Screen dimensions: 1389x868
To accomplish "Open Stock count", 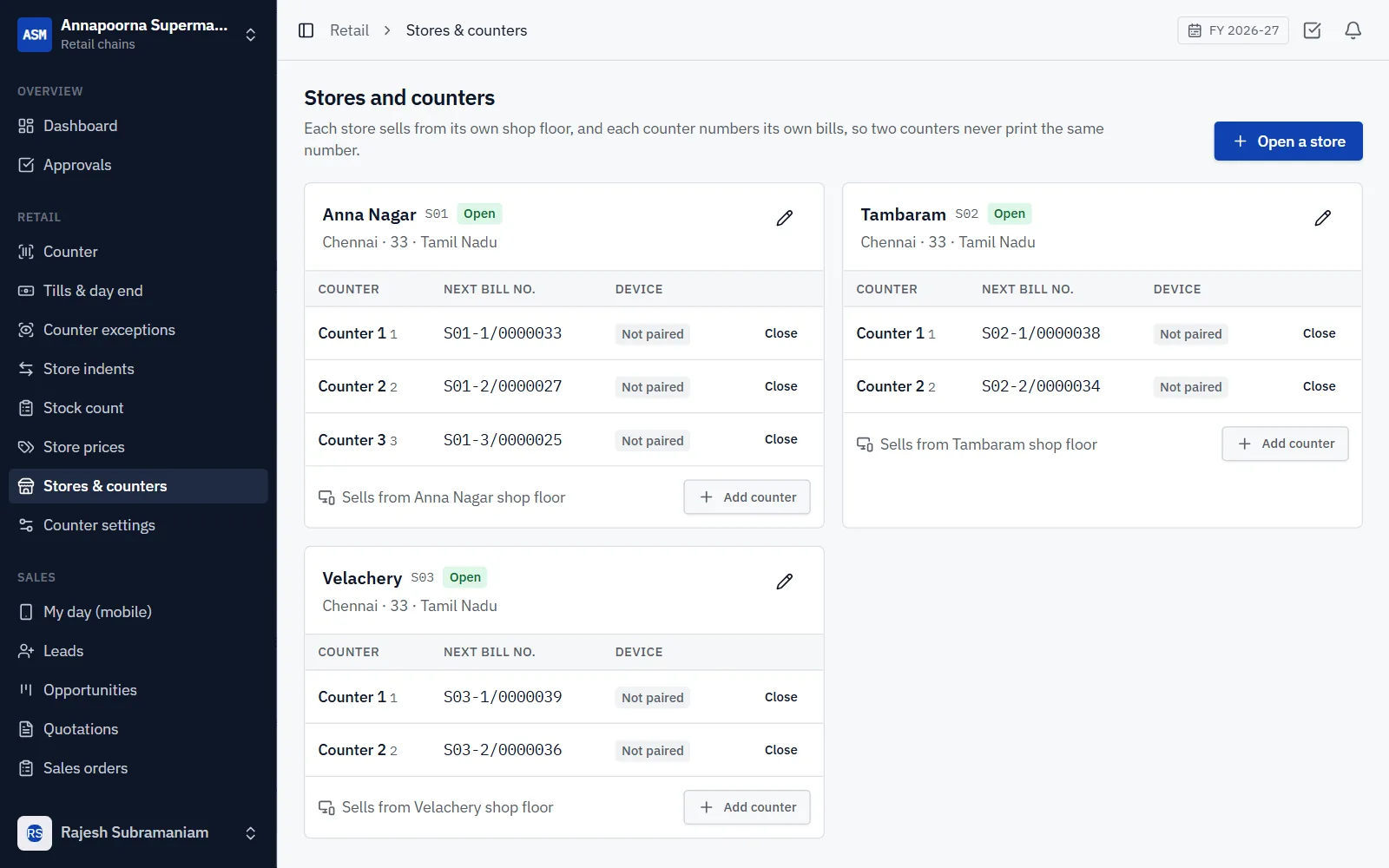I will tap(138, 408).
